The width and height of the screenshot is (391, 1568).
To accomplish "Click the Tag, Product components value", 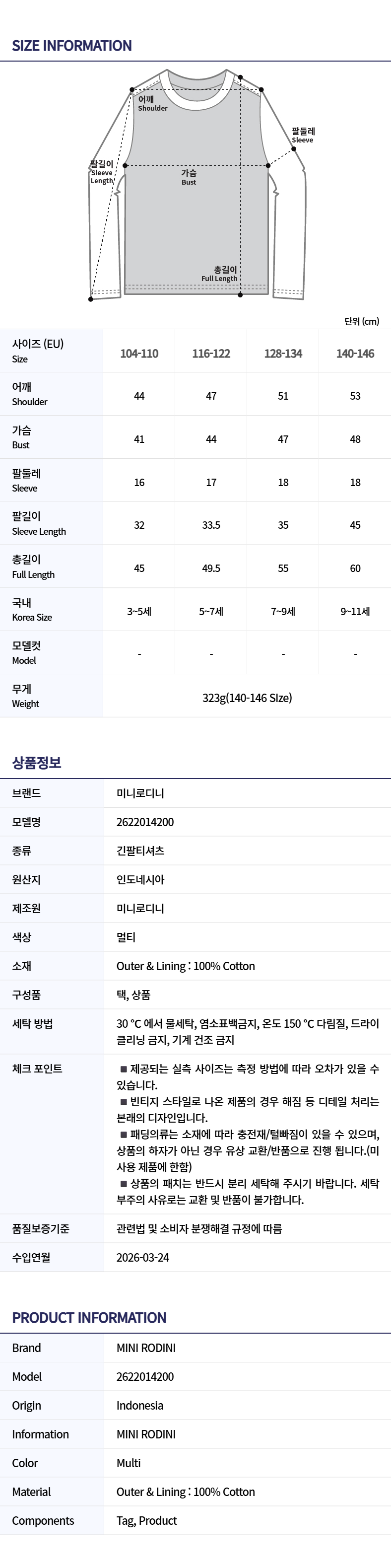I will click(x=146, y=1520).
